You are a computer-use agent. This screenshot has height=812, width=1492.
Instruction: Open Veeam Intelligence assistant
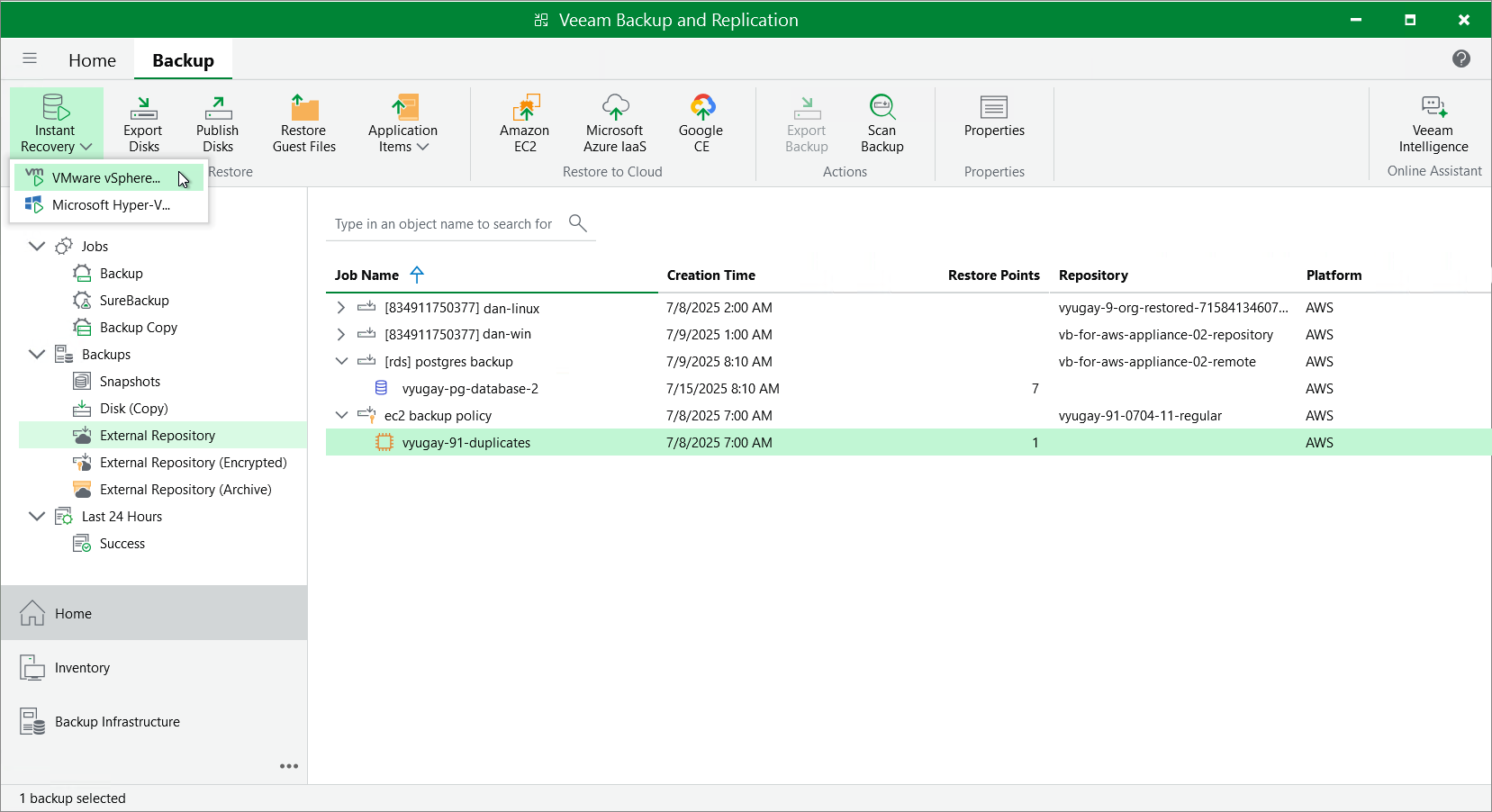[x=1433, y=123]
